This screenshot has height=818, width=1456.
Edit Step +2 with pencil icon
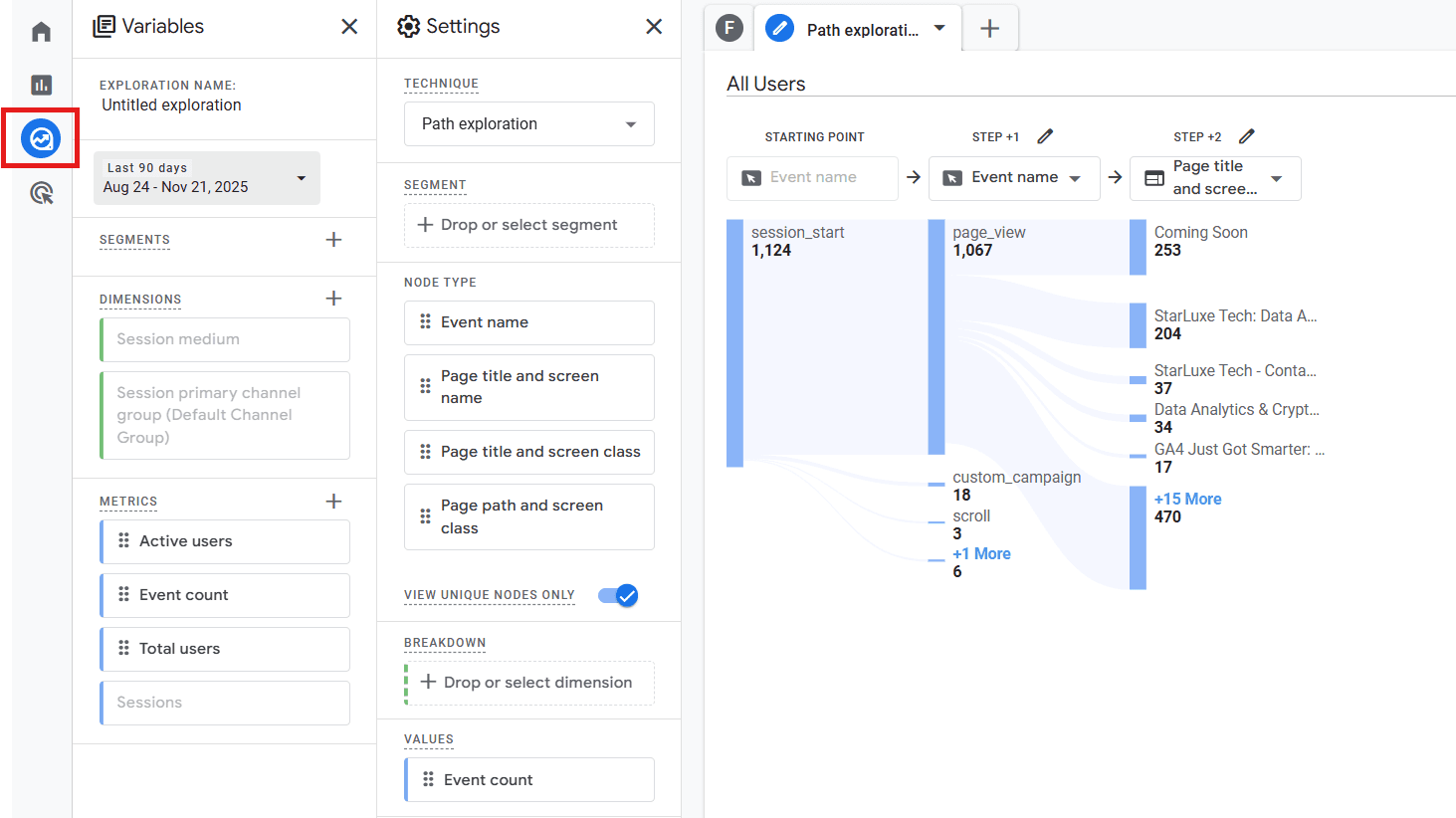click(x=1247, y=136)
